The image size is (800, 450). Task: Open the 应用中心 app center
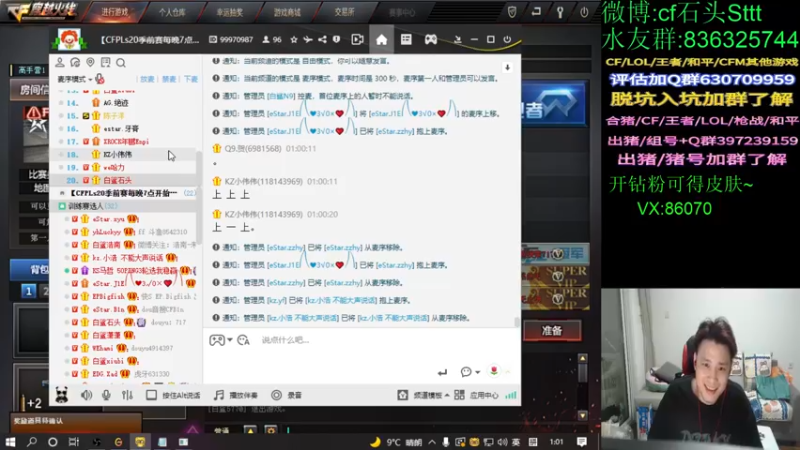point(477,395)
